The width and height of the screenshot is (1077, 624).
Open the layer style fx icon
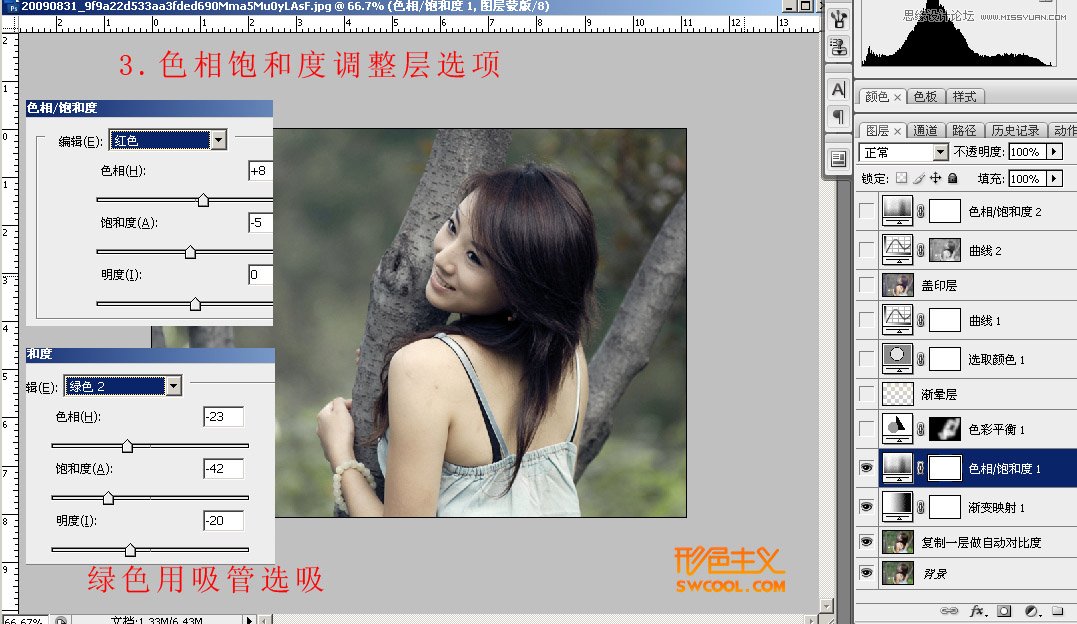(x=976, y=610)
